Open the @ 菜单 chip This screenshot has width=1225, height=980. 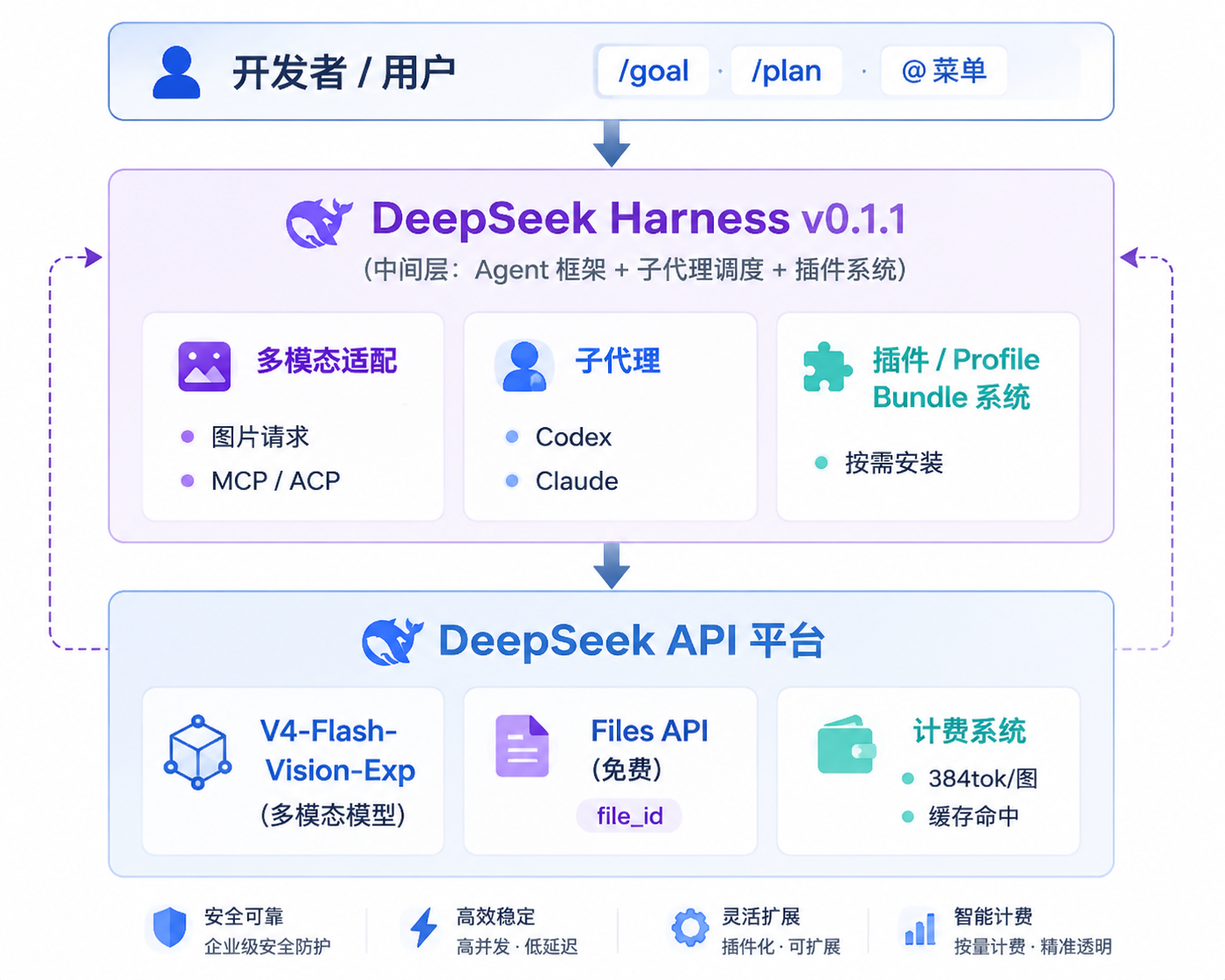click(x=945, y=71)
